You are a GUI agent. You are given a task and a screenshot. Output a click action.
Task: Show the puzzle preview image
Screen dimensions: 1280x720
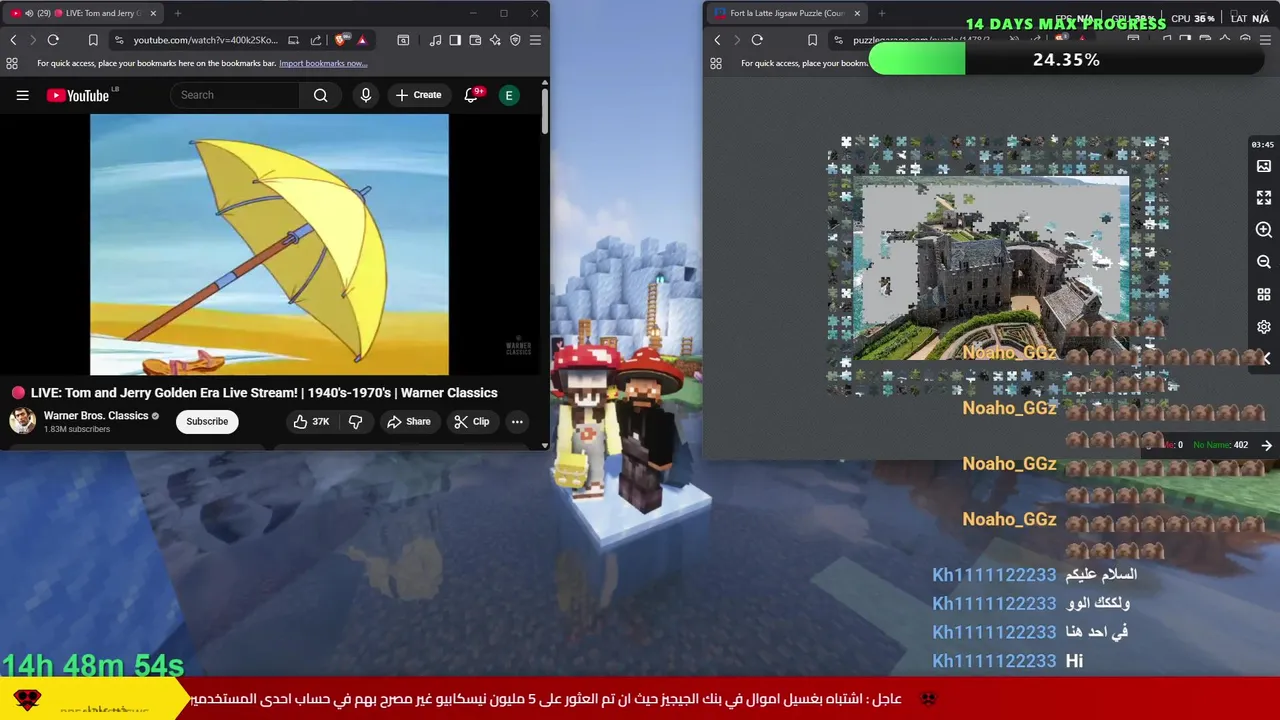pos(1264,166)
